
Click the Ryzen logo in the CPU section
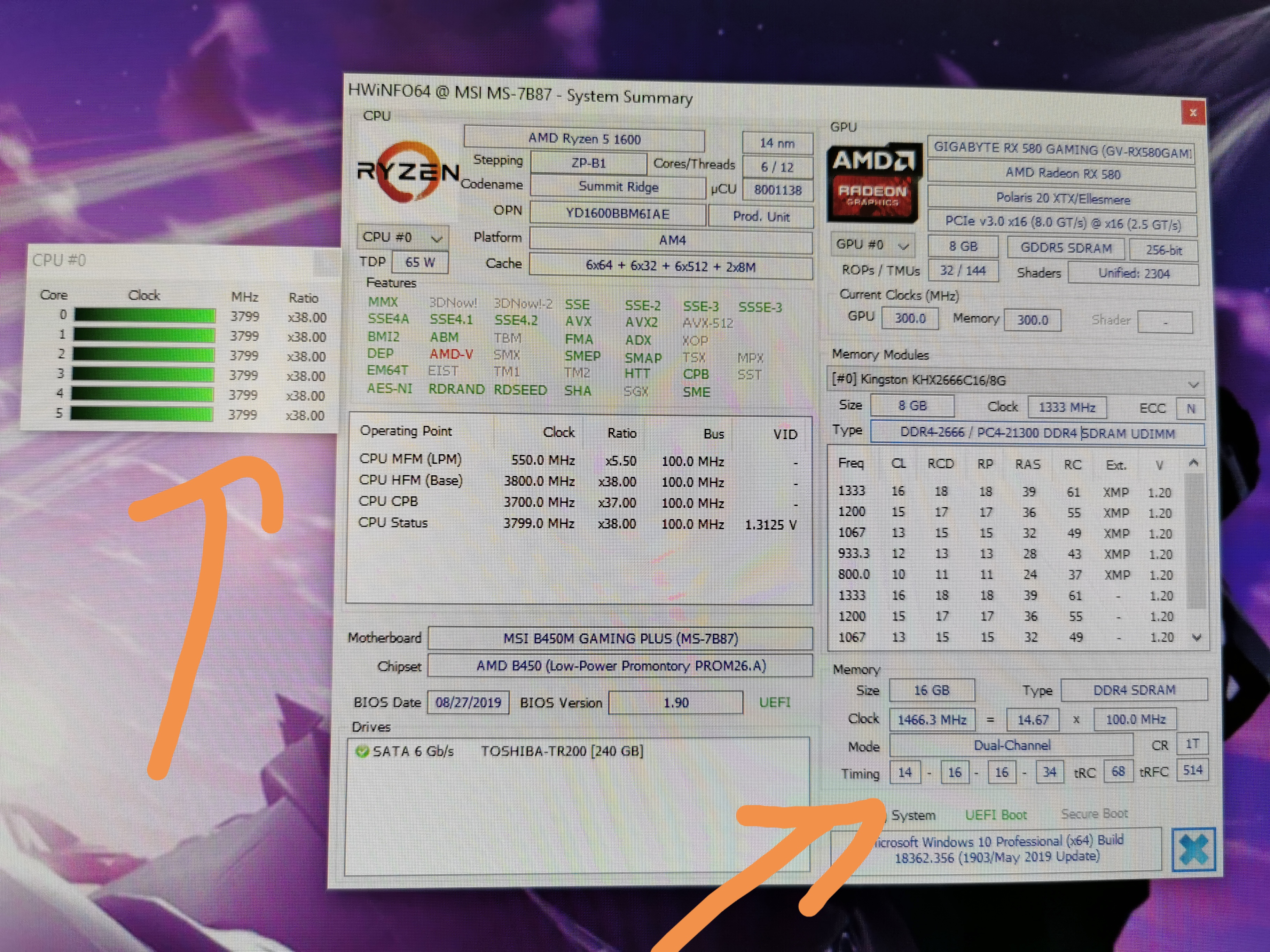pos(408,172)
